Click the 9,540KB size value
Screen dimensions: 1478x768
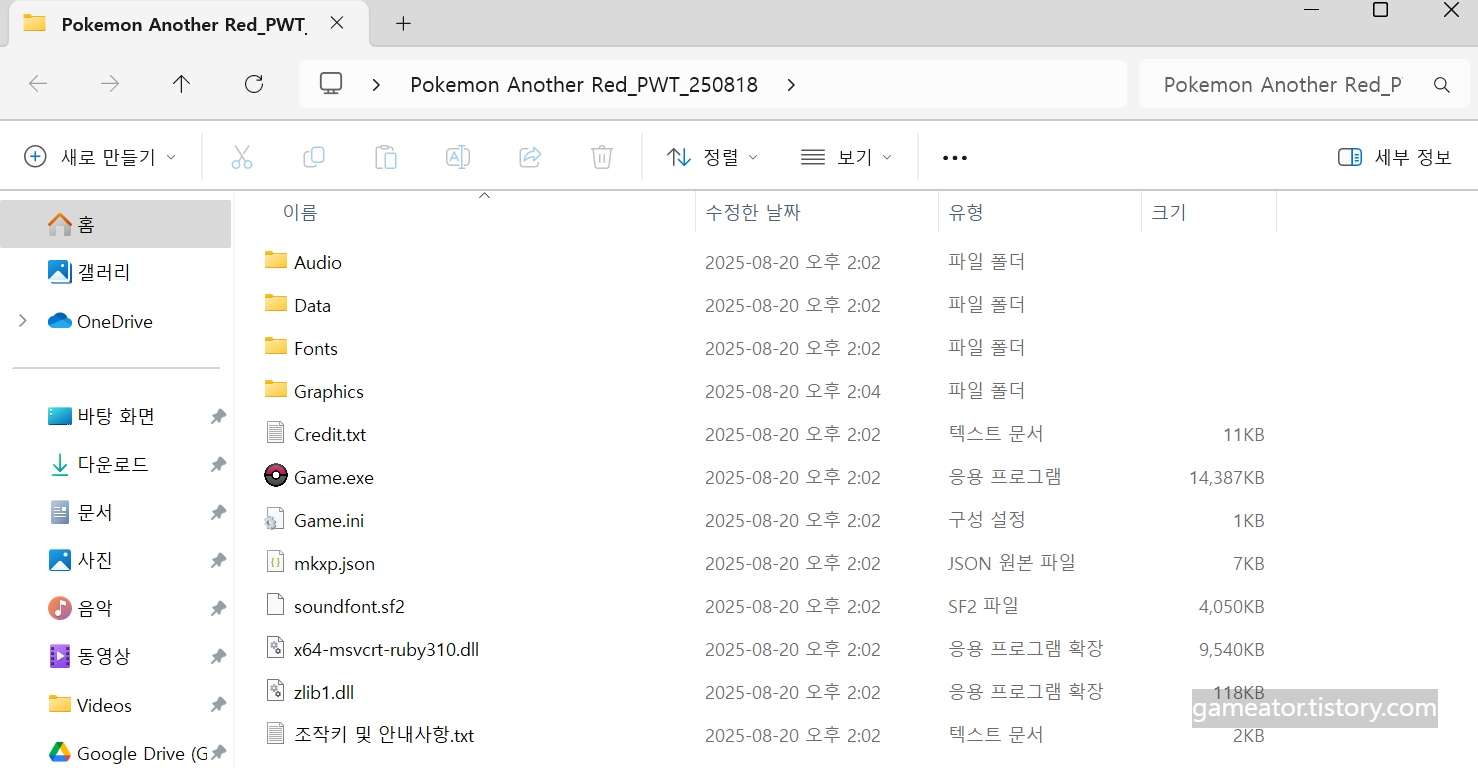click(x=1232, y=650)
